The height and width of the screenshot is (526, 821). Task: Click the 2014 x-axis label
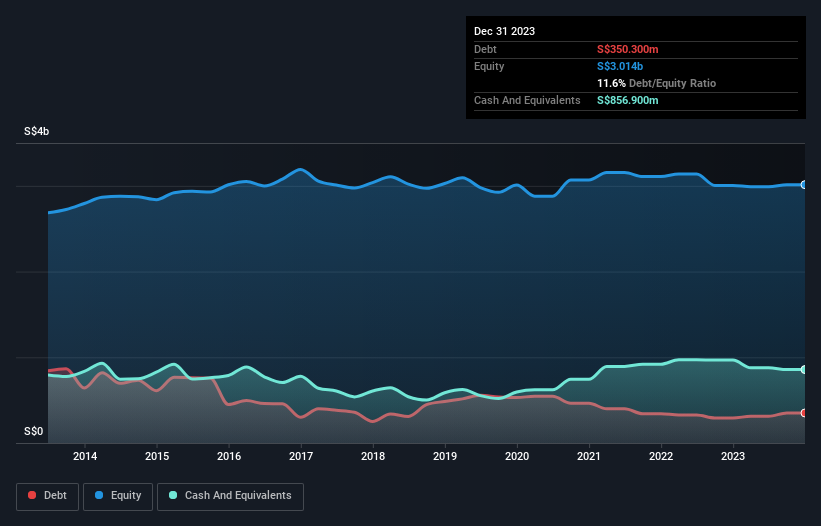pyautogui.click(x=85, y=457)
